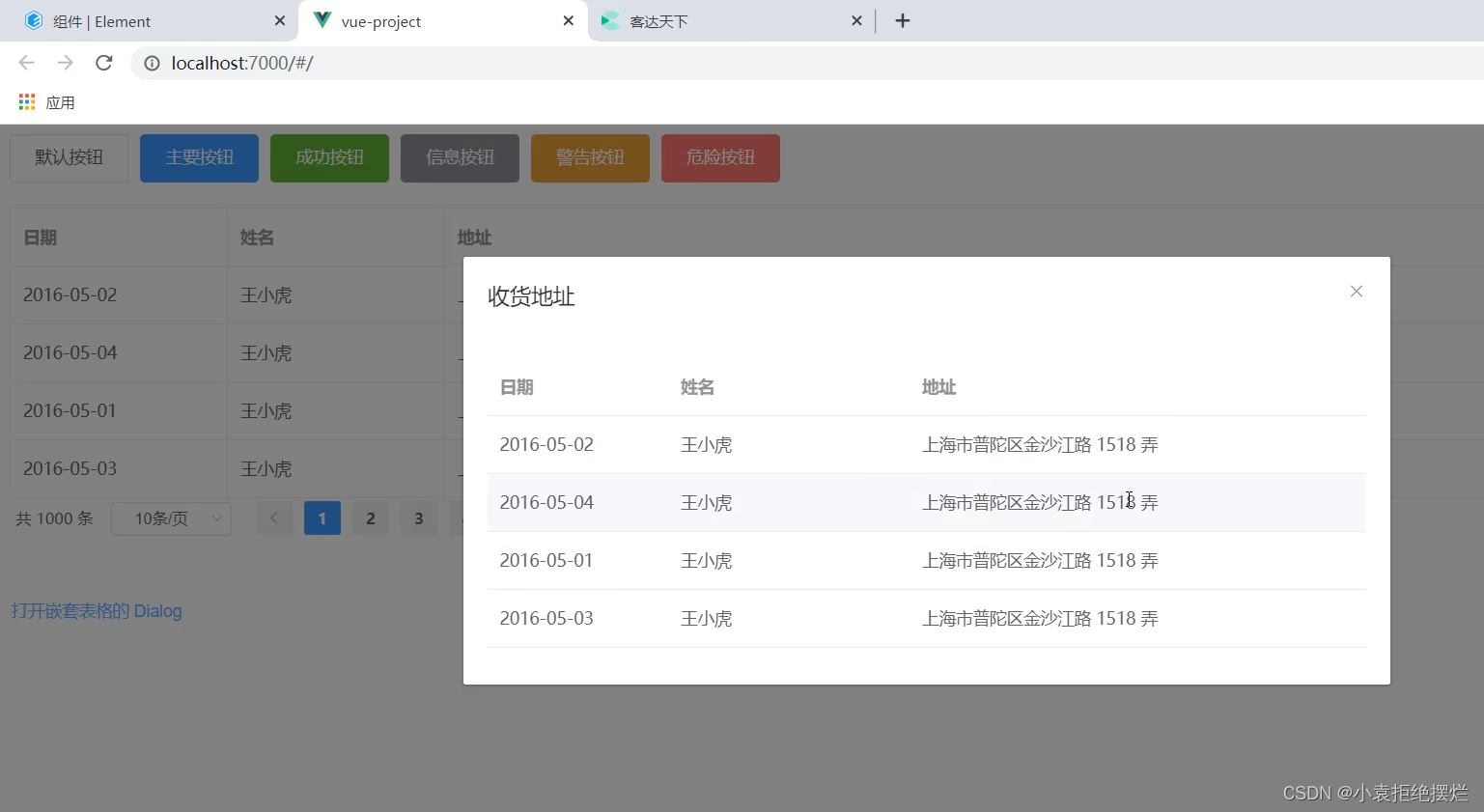
Task: Click the 日期 header in the background table
Action: 41,238
